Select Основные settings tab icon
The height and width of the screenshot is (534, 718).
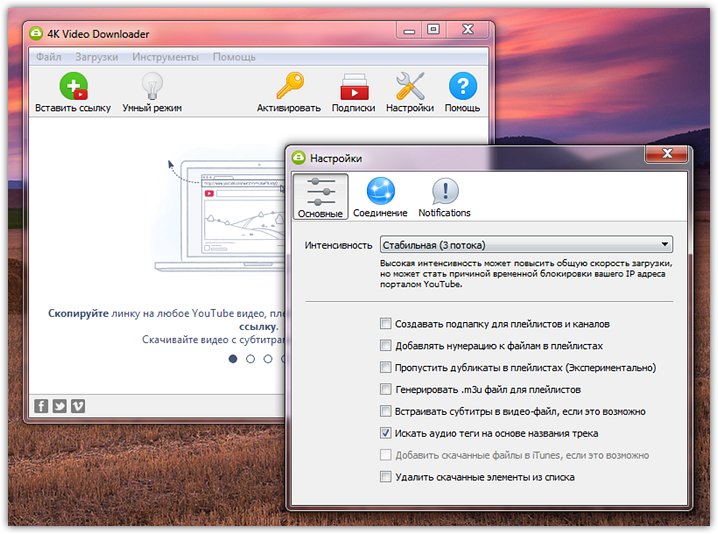click(321, 196)
